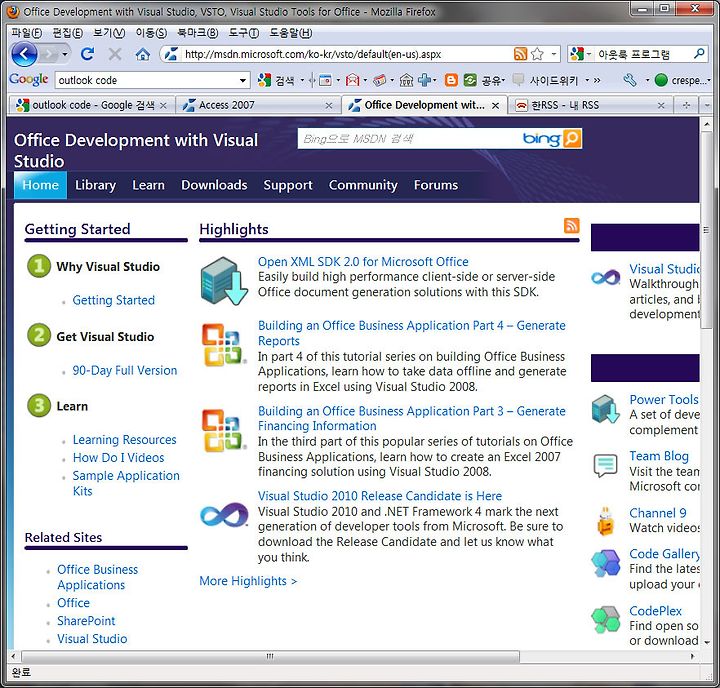
Task: Click the infinity logo beside Release Candidate article
Action: (224, 514)
